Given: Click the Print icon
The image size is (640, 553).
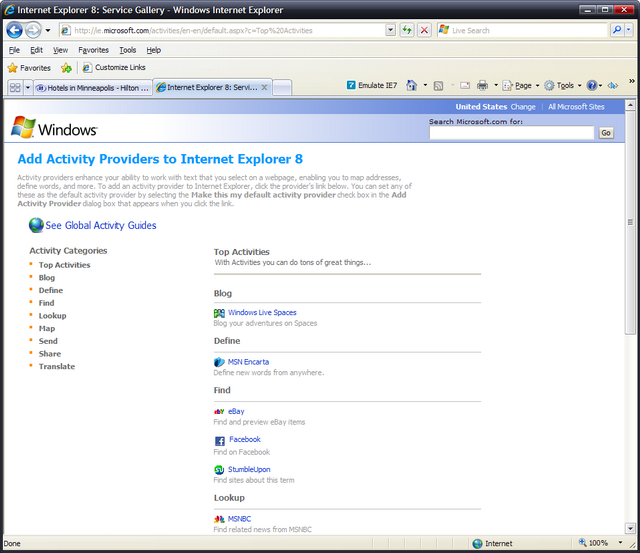Looking at the screenshot, I should click(482, 85).
